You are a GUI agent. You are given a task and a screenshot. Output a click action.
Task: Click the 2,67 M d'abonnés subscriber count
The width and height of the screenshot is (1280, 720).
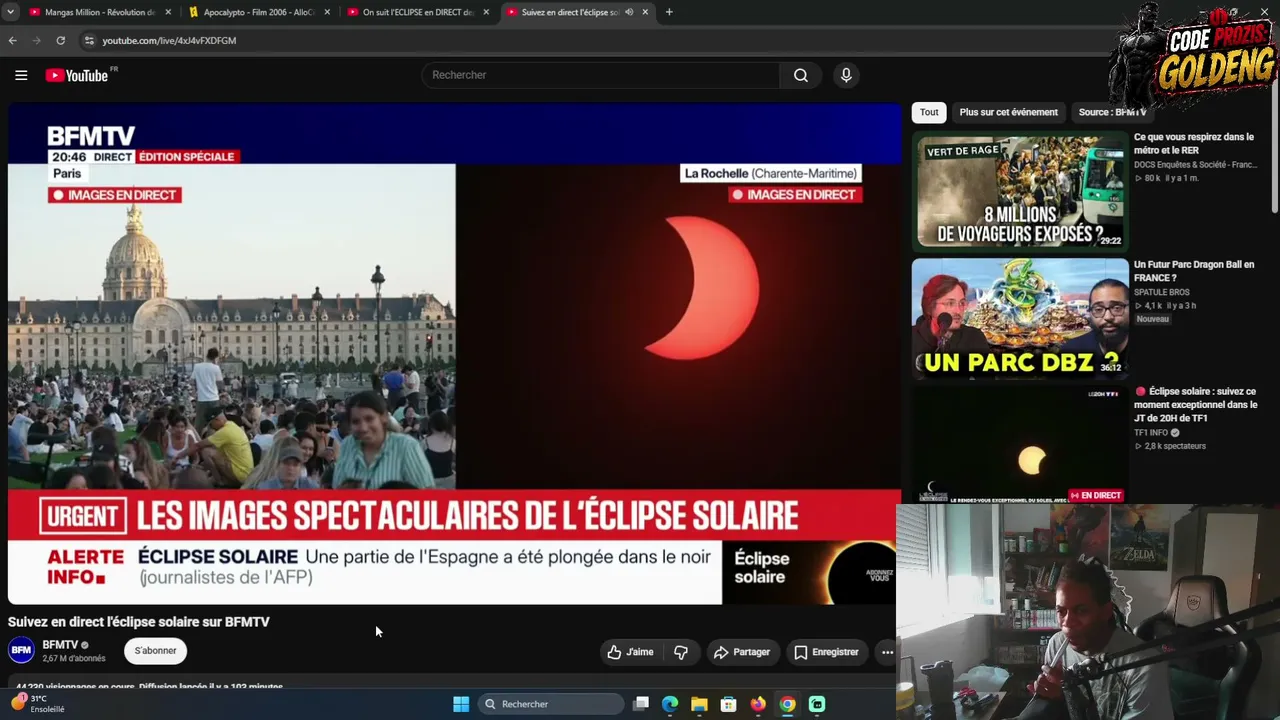click(74, 659)
